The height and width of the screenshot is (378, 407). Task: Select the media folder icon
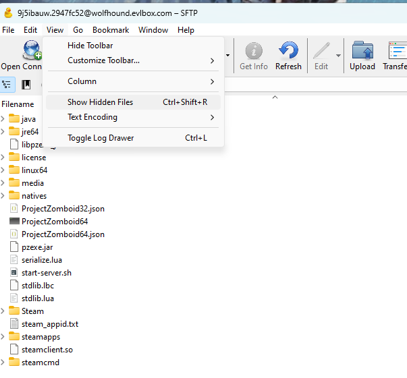[x=14, y=183]
